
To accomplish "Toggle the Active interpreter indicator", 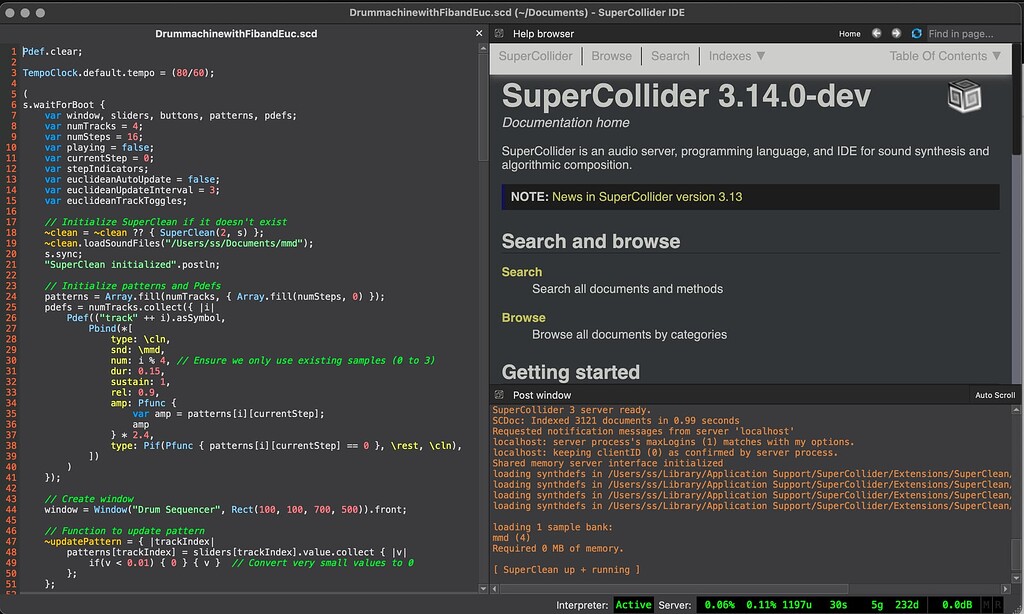I will (x=634, y=604).
